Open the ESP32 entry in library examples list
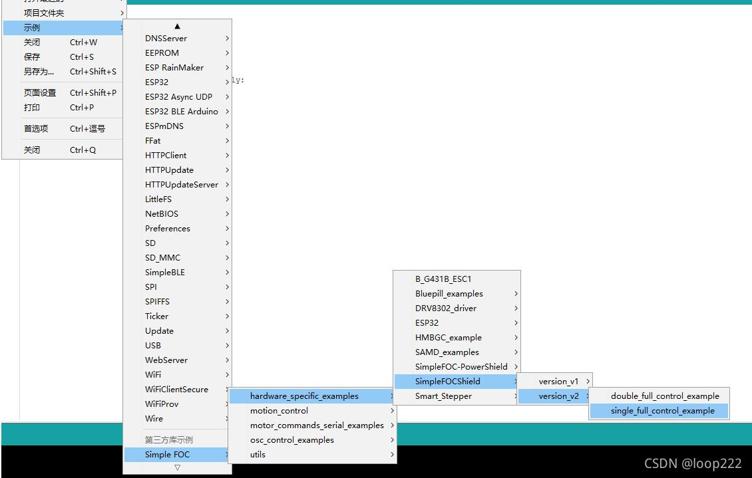The width and height of the screenshot is (752, 478). pos(177,82)
